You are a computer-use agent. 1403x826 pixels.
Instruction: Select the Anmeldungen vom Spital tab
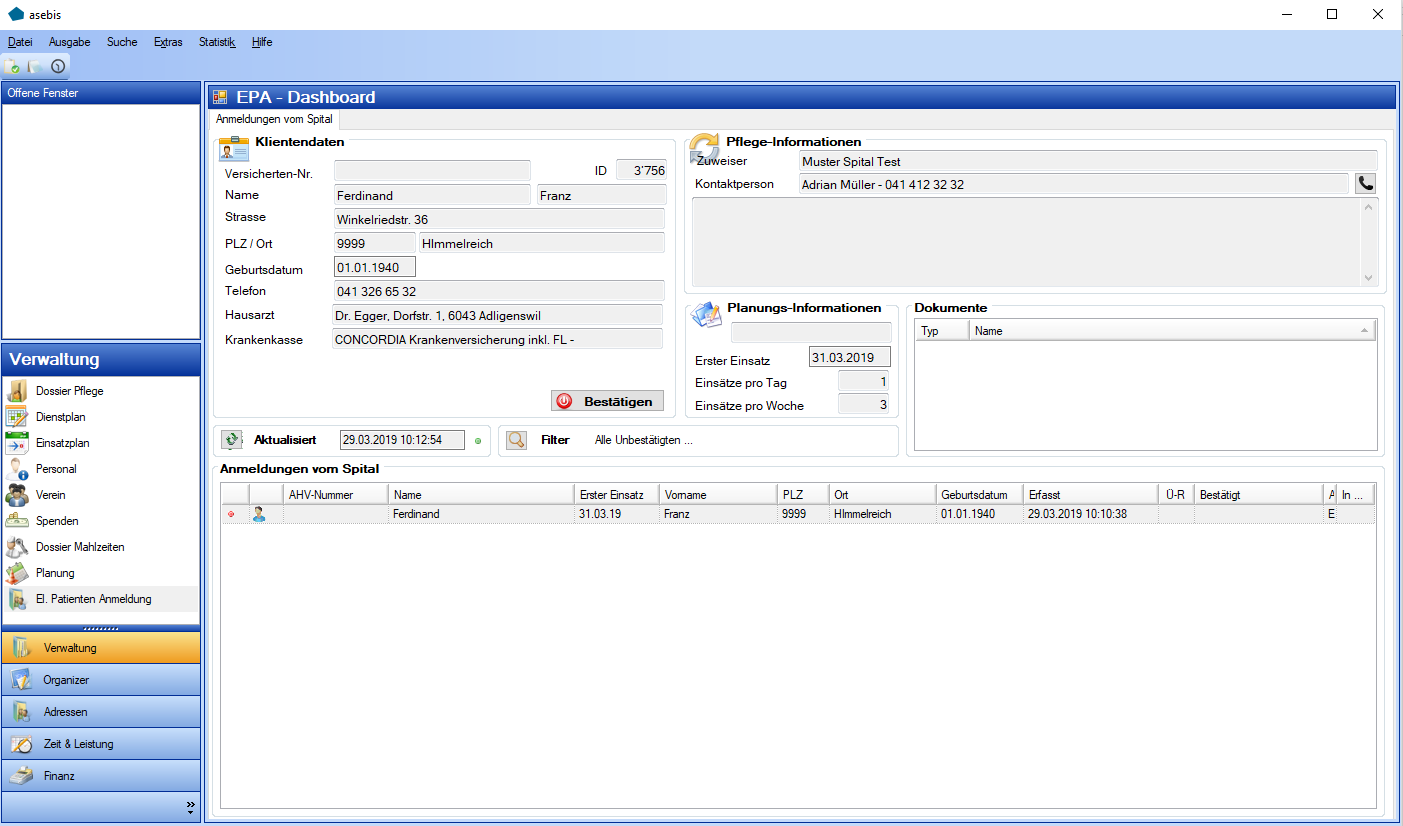274,119
